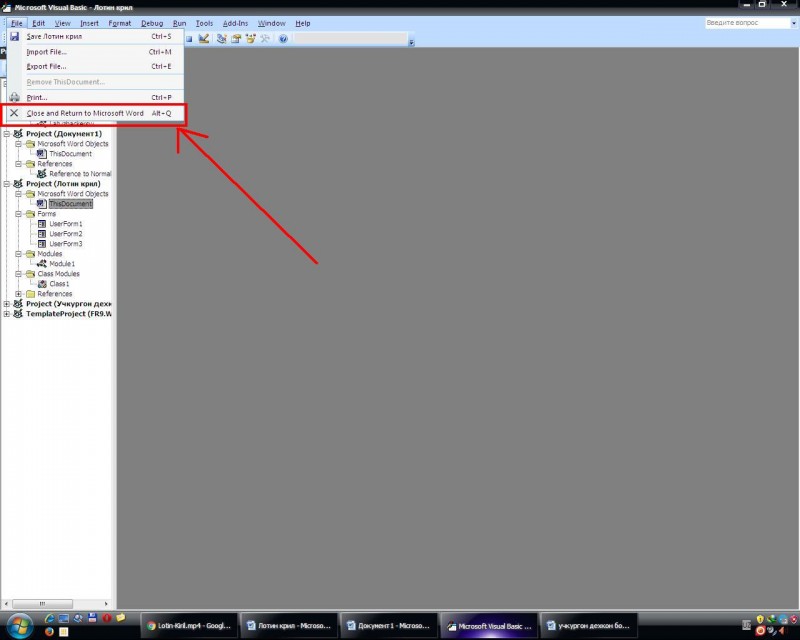Open the Project Explorer toolbar icon

click(221, 39)
